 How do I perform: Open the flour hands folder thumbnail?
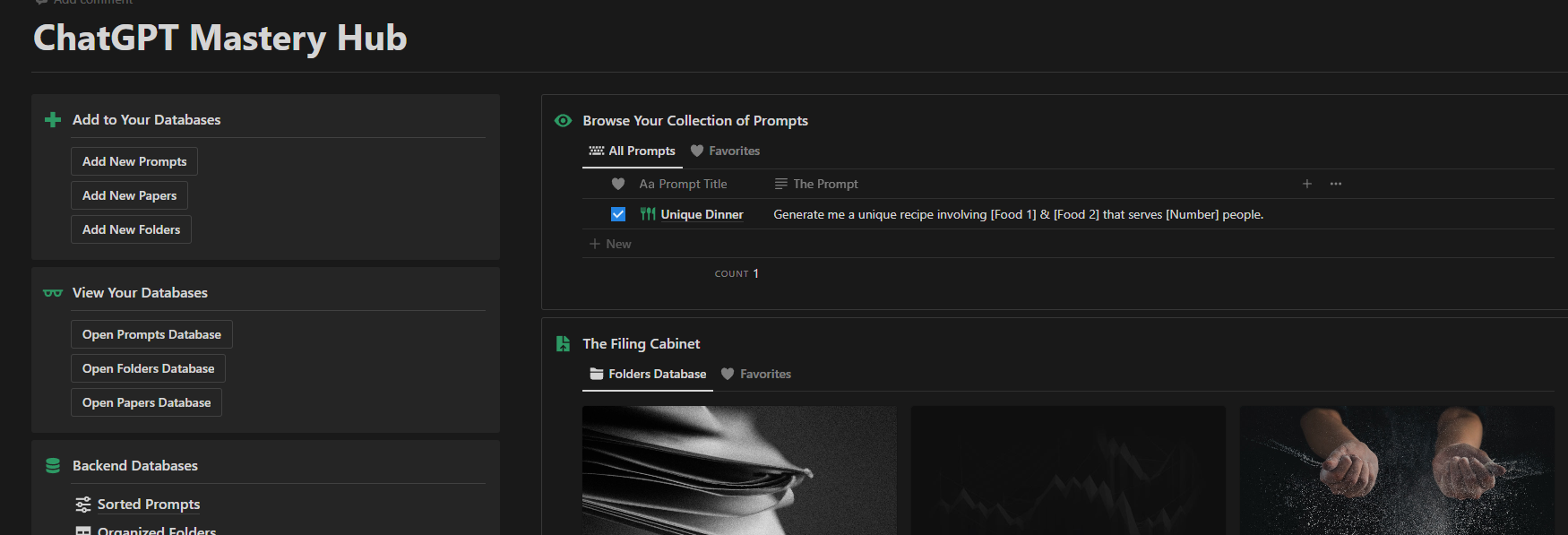[1397, 470]
